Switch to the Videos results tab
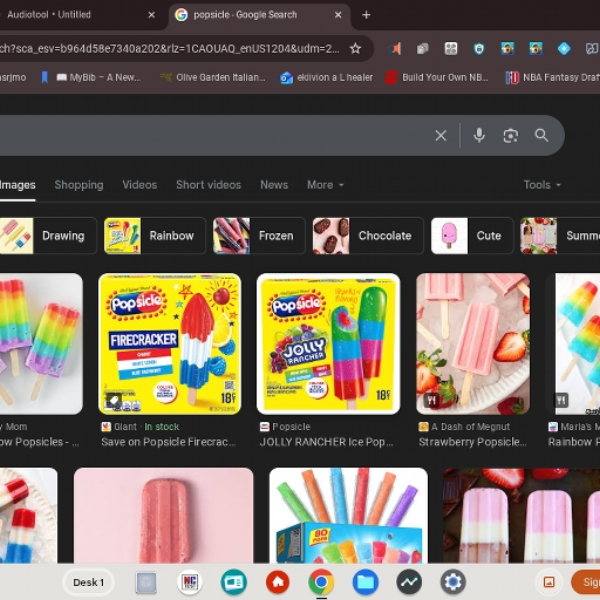The image size is (600, 600). [140, 185]
